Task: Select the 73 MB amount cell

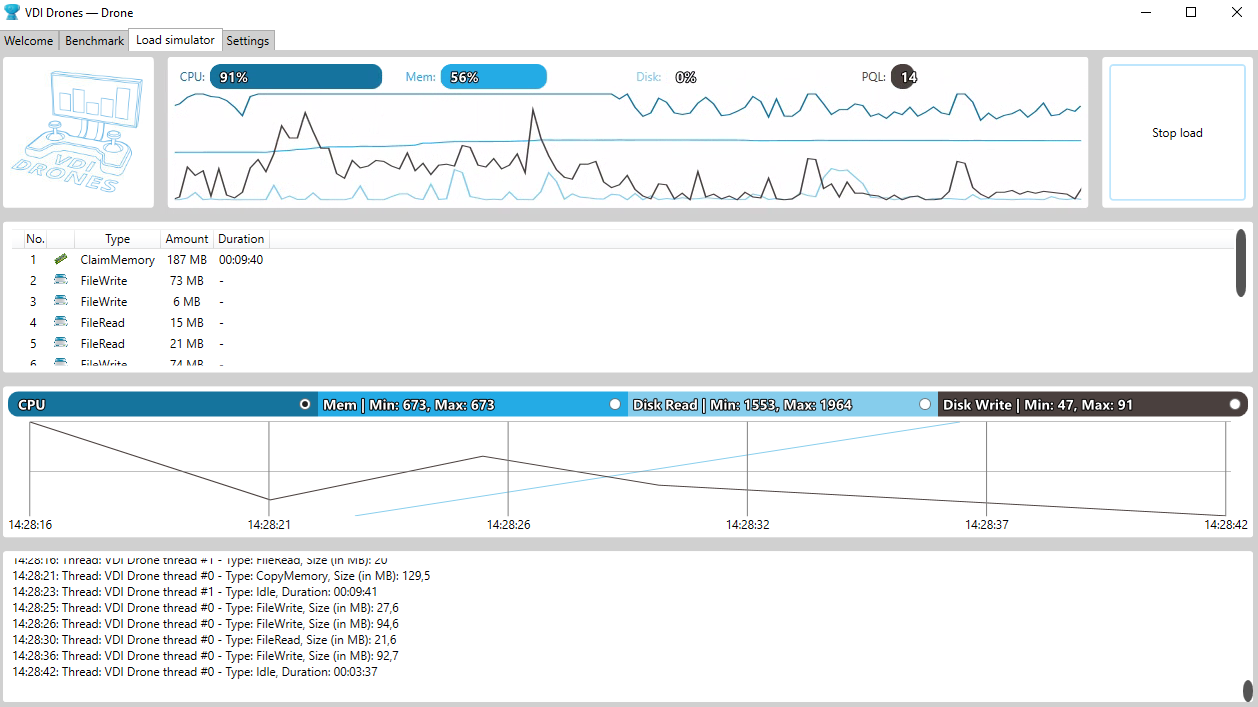Action: tap(187, 281)
